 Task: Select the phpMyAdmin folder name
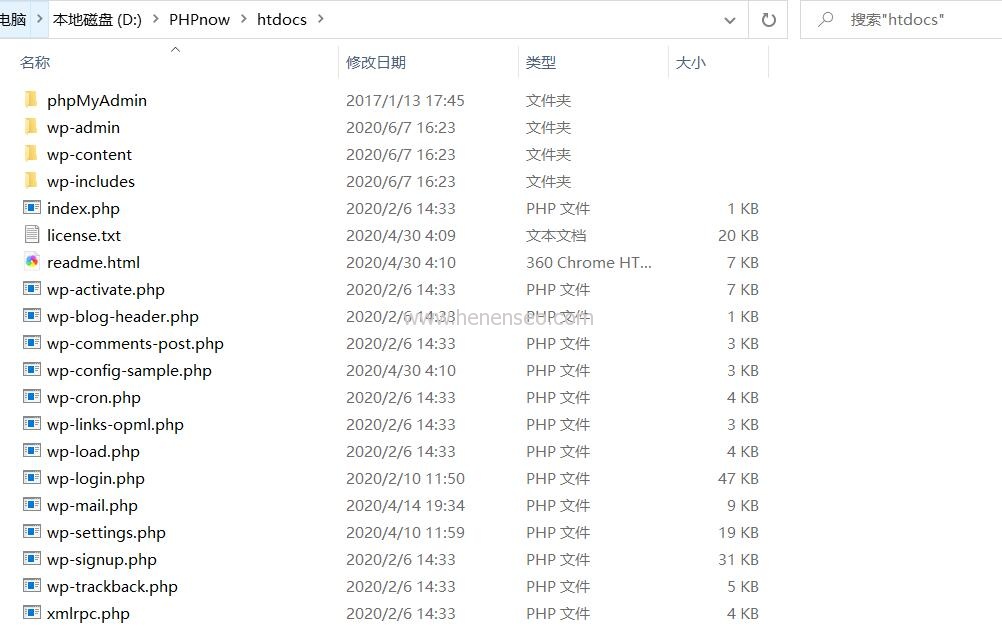(97, 100)
